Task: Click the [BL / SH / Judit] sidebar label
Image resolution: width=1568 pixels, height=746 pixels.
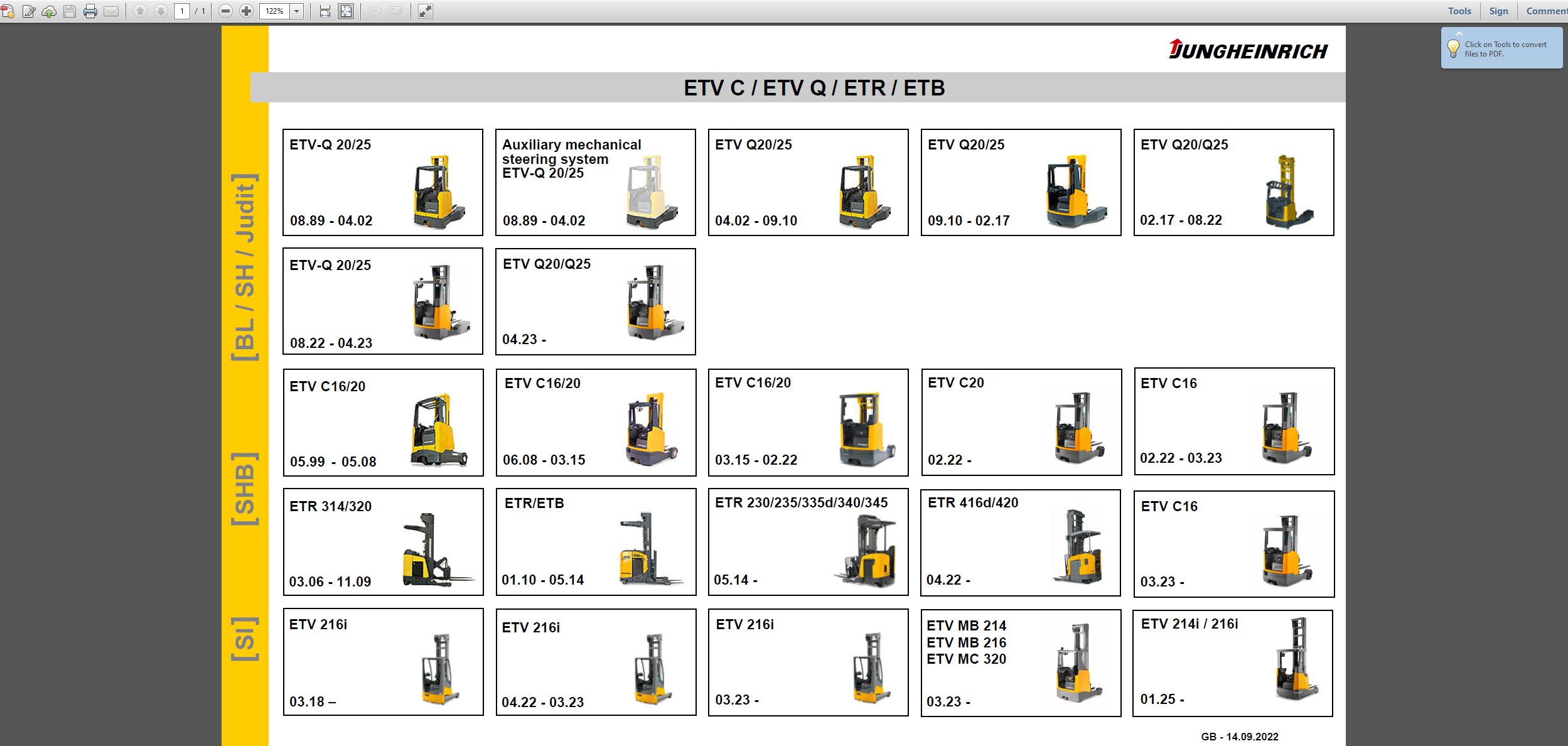Action: tap(245, 268)
